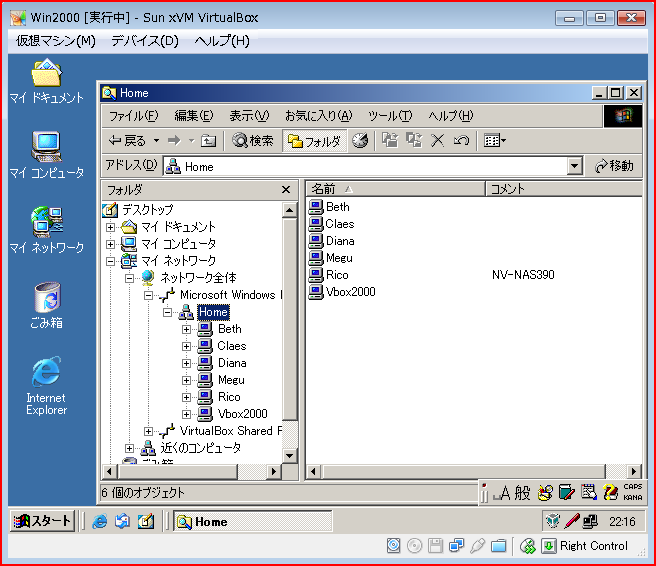Click Show Desktop quick launch icon

pyautogui.click(x=146, y=522)
